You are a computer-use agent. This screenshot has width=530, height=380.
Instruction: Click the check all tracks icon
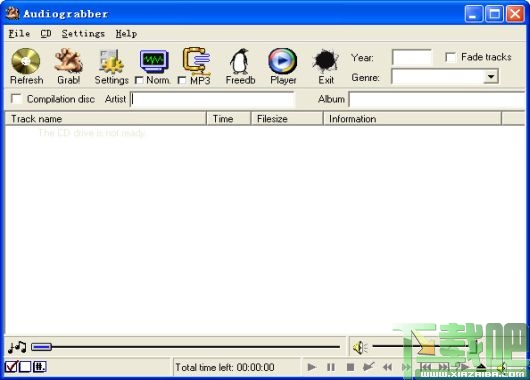[11, 367]
